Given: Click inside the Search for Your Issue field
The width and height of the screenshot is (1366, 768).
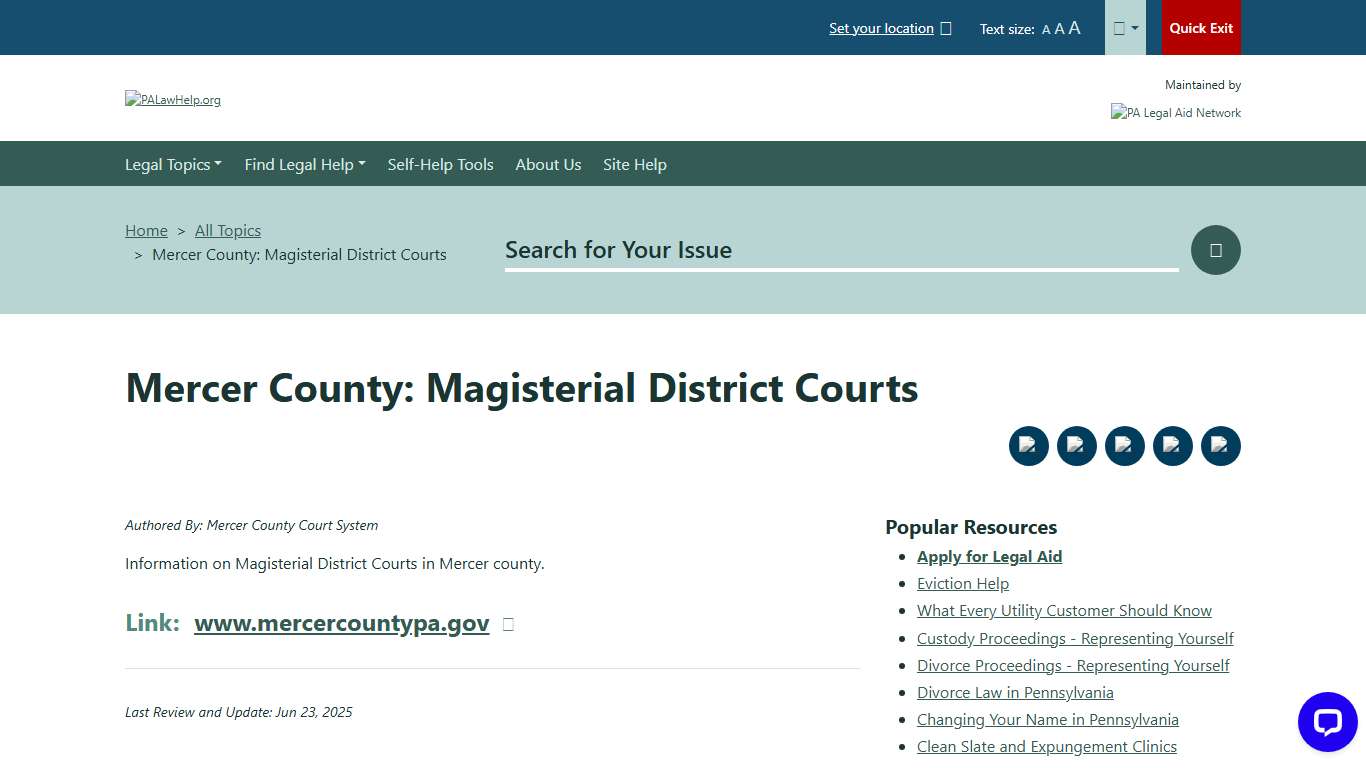Looking at the screenshot, I should tap(840, 250).
